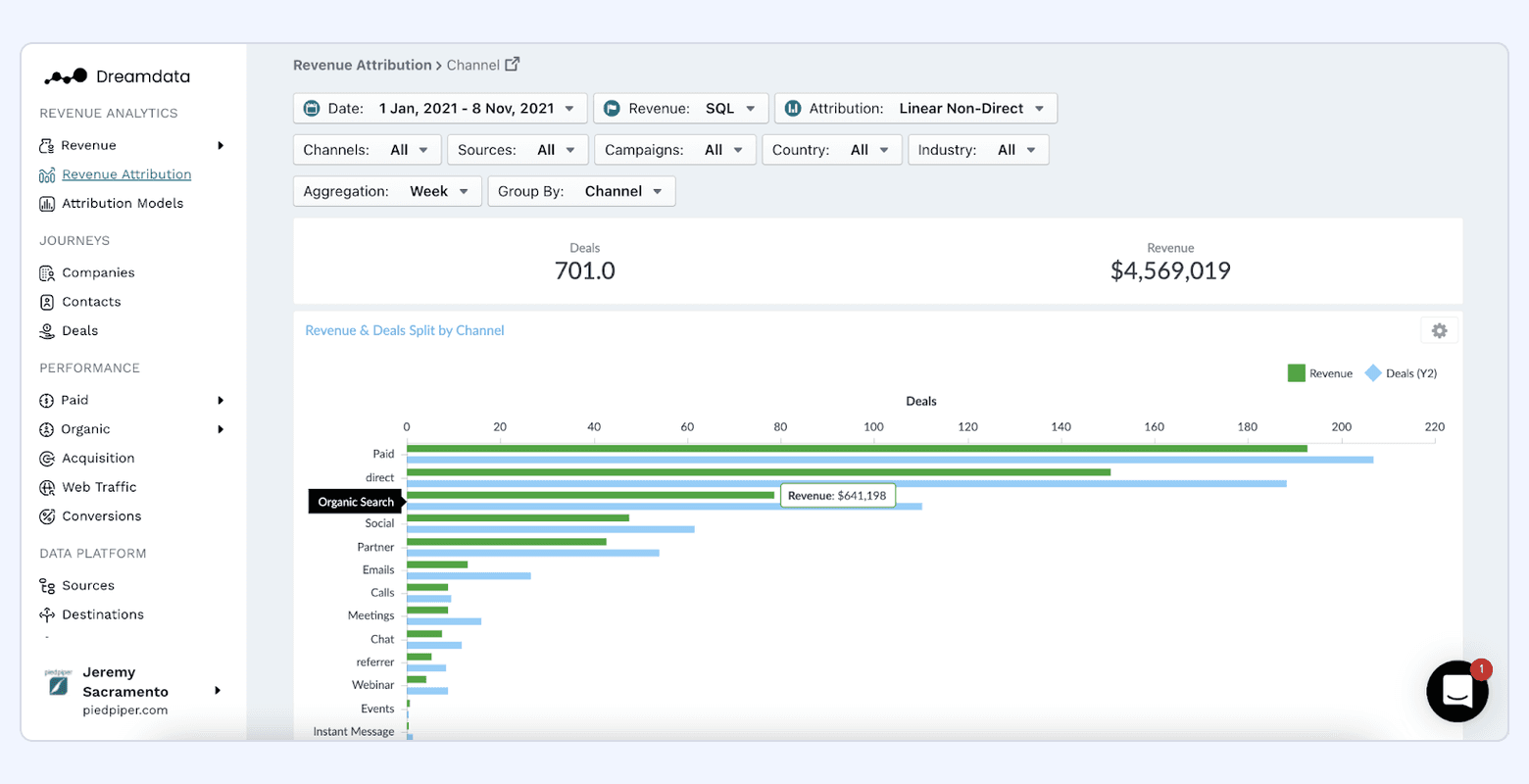This screenshot has height=784, width=1529.
Task: Open the chart settings gear
Action: tap(1438, 330)
